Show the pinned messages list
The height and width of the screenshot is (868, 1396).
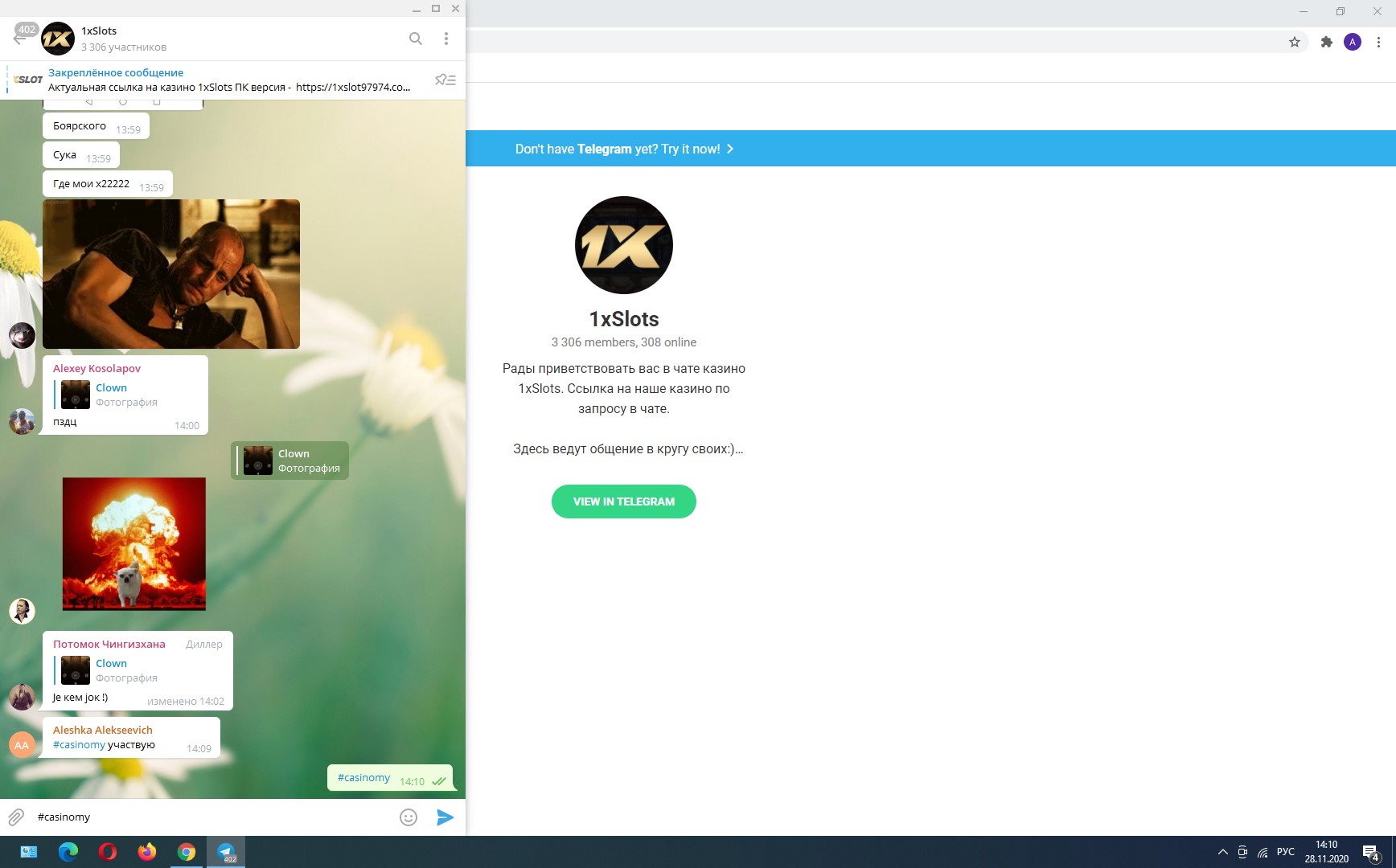pyautogui.click(x=445, y=80)
